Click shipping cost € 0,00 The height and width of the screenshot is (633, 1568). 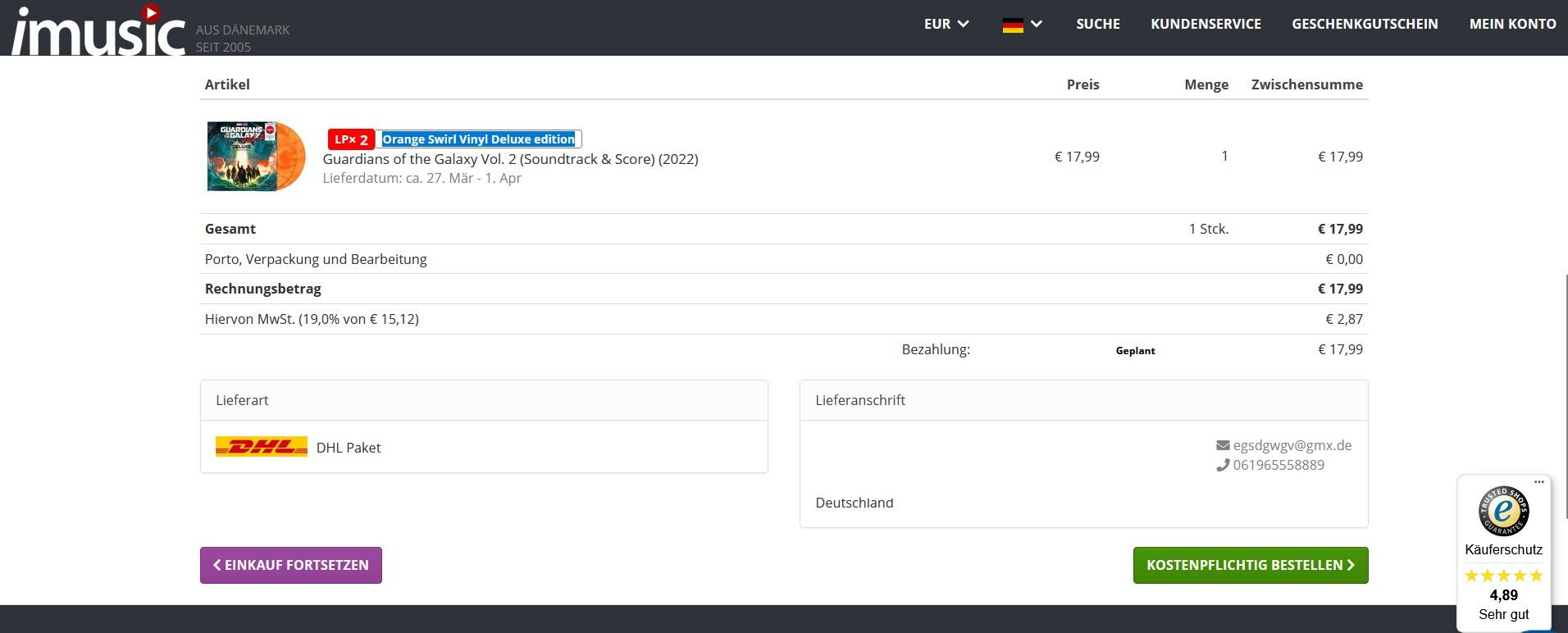coord(1344,259)
